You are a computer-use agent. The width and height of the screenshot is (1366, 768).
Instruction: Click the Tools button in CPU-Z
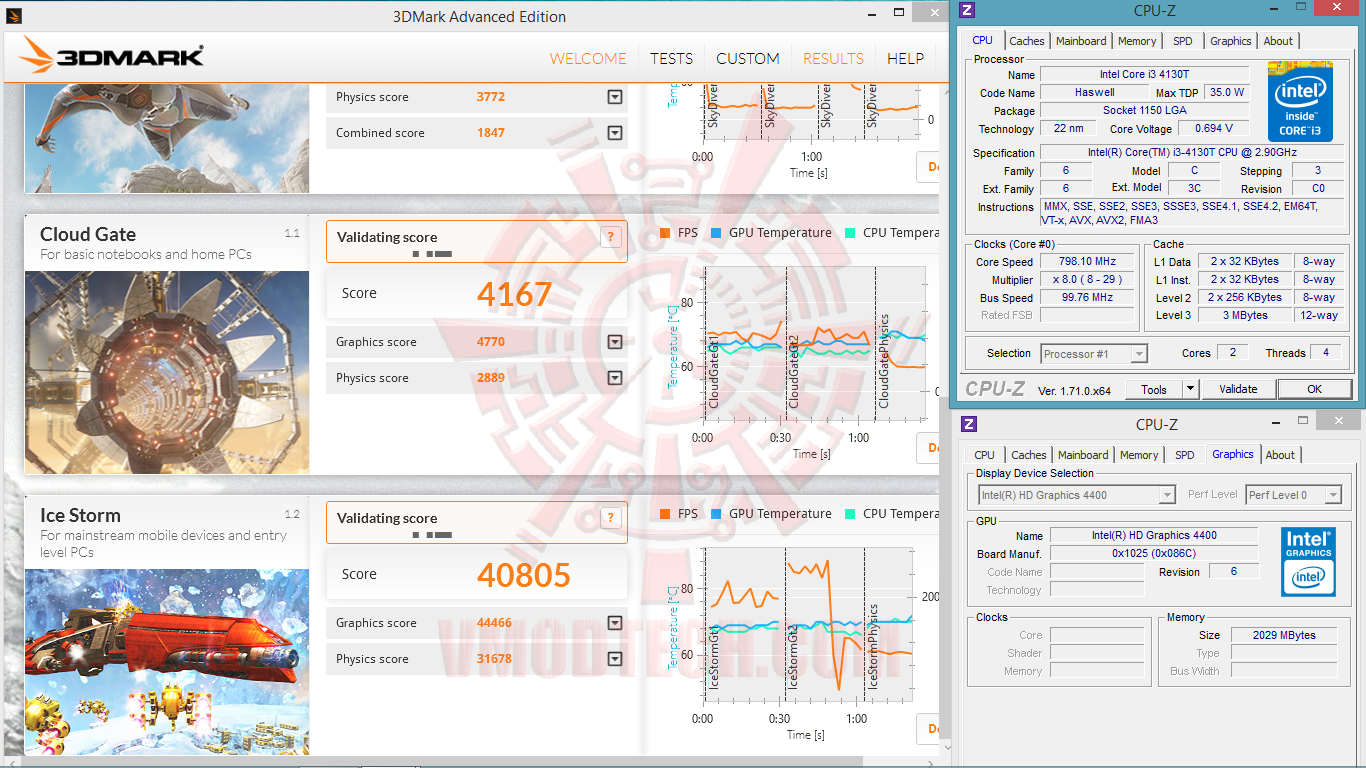click(x=1154, y=389)
